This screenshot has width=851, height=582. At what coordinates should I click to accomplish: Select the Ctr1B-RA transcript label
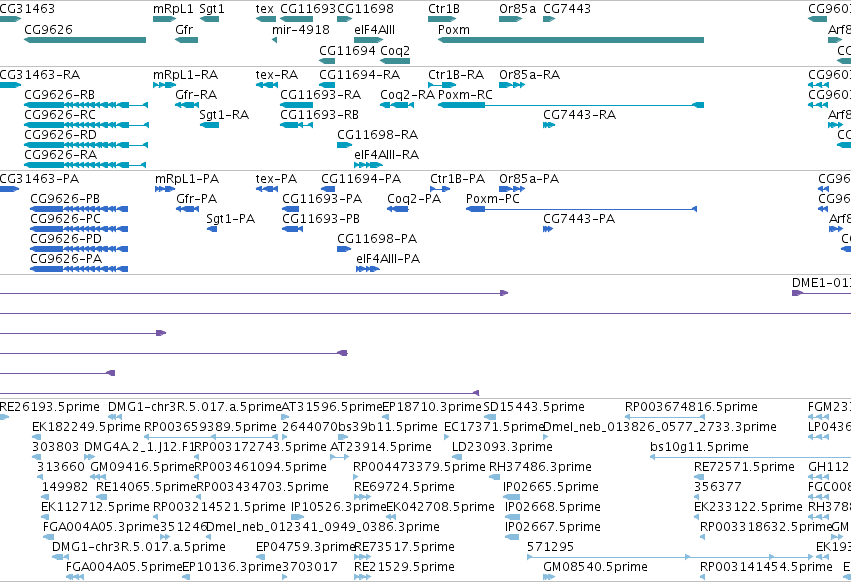point(456,74)
